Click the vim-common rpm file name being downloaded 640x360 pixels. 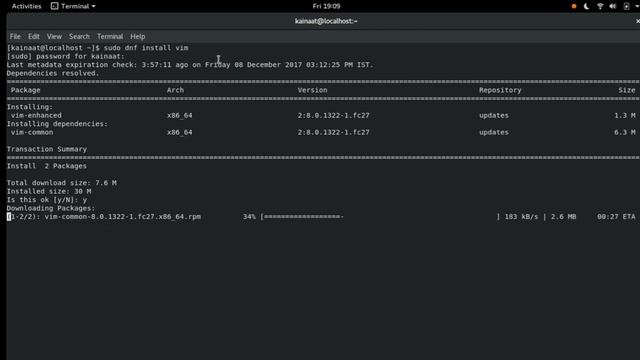point(122,217)
